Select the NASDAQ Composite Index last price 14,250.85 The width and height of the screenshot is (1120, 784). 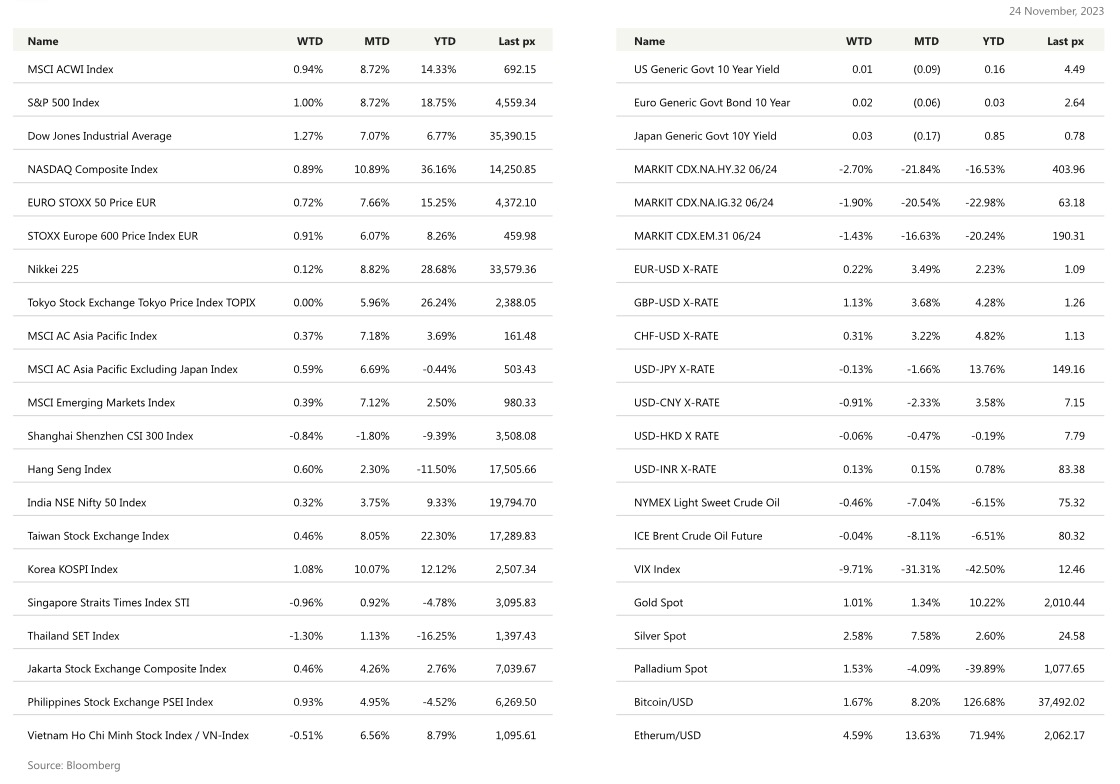pyautogui.click(x=506, y=169)
